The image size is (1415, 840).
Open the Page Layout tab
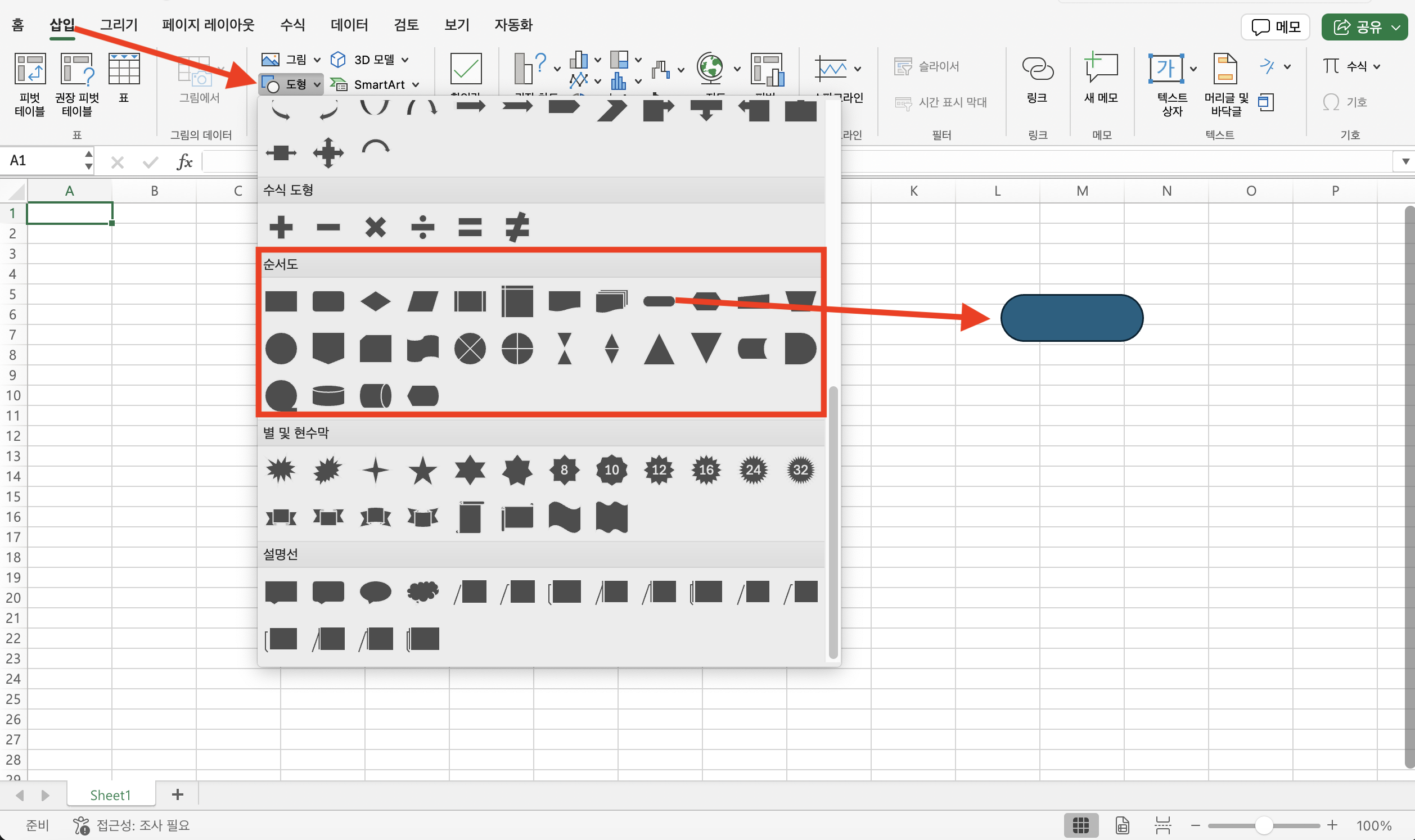coord(208,25)
